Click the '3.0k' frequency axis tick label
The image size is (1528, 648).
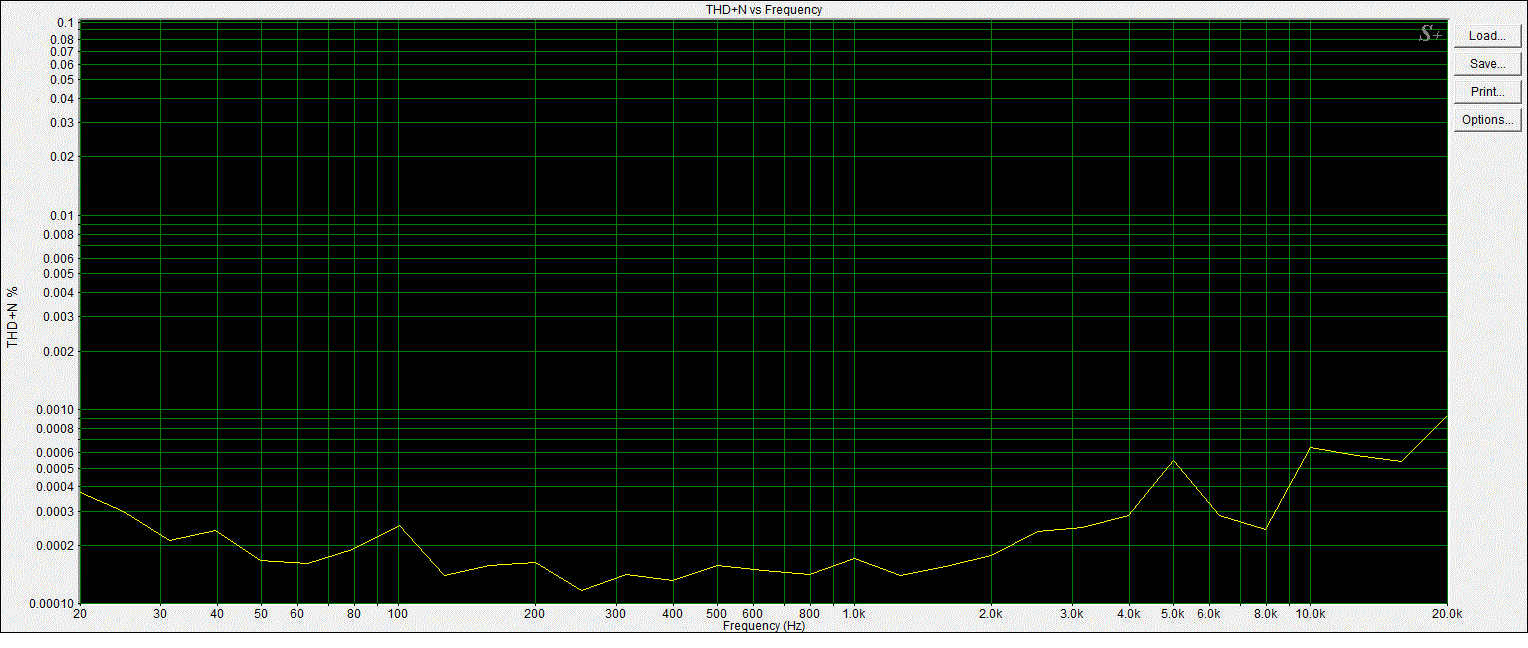coord(1072,614)
